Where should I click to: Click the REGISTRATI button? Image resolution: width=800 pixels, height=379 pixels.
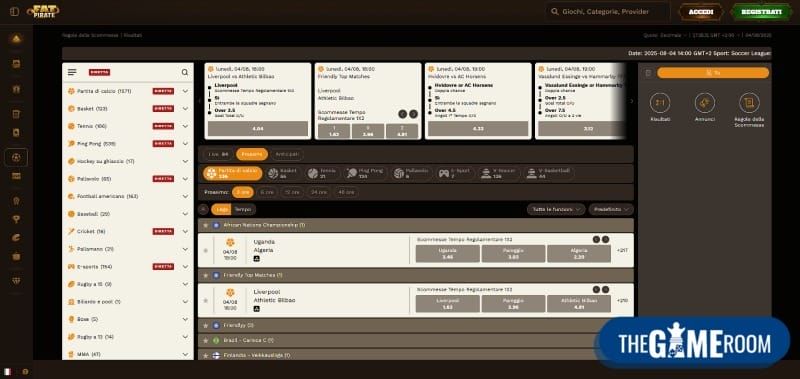761,12
